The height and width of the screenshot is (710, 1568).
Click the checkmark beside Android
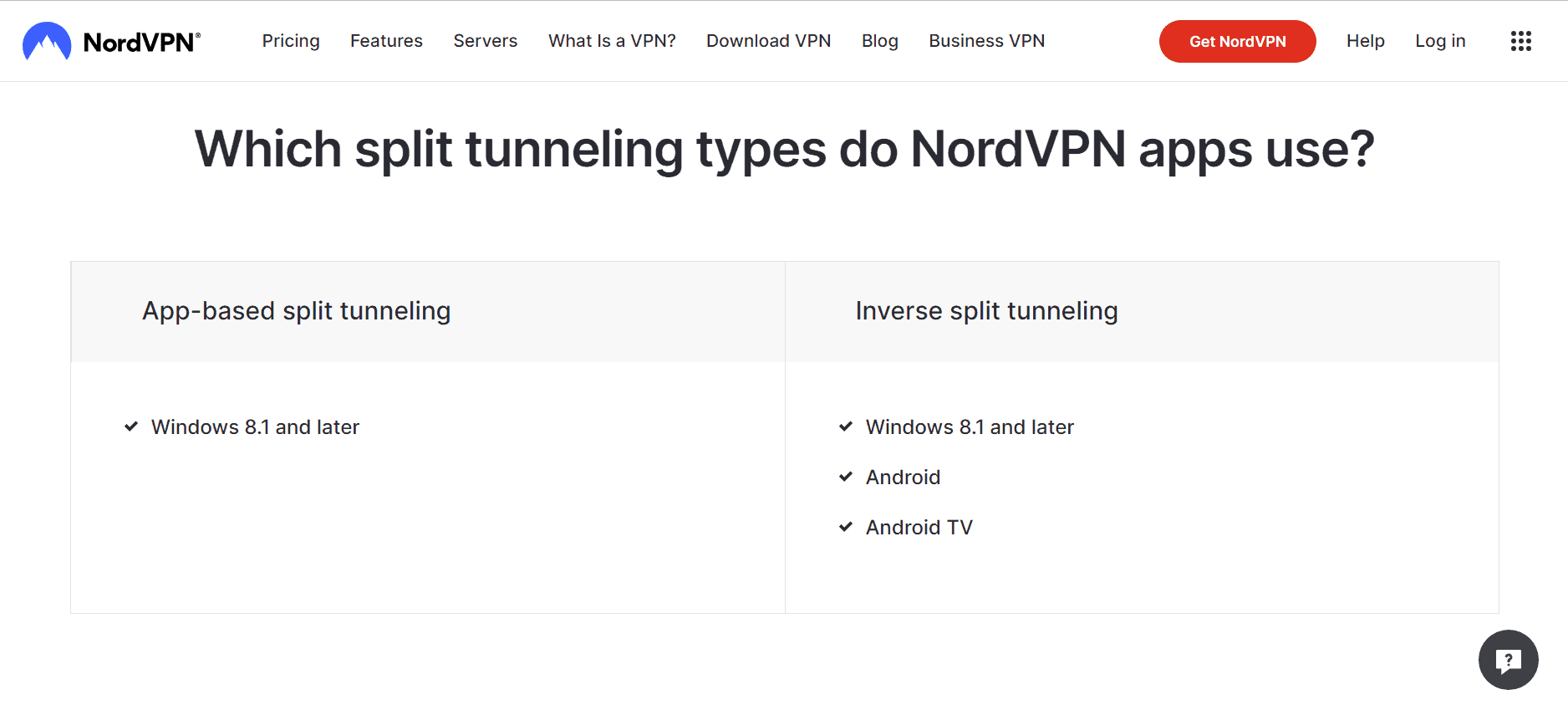coord(844,477)
